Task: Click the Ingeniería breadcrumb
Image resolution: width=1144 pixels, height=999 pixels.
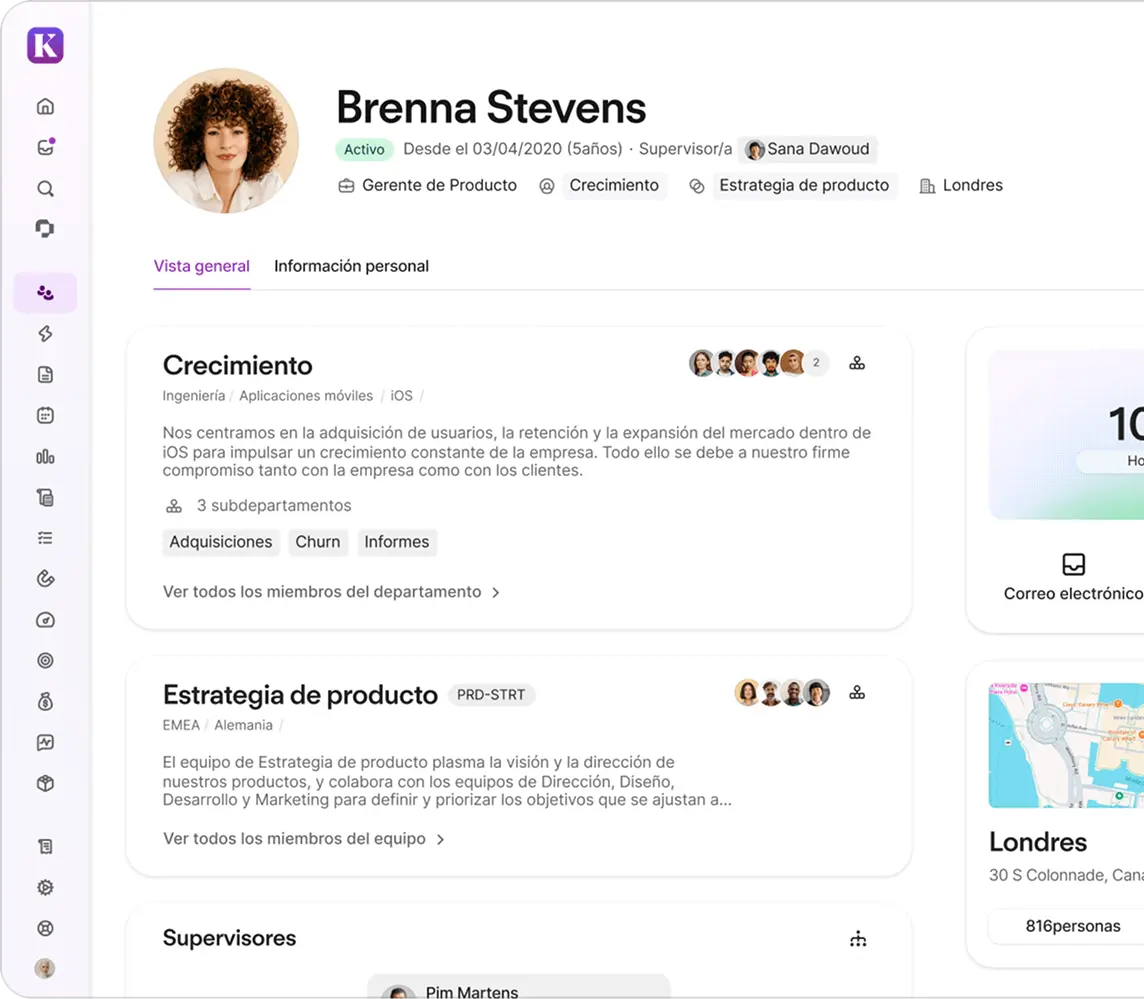Action: 193,396
